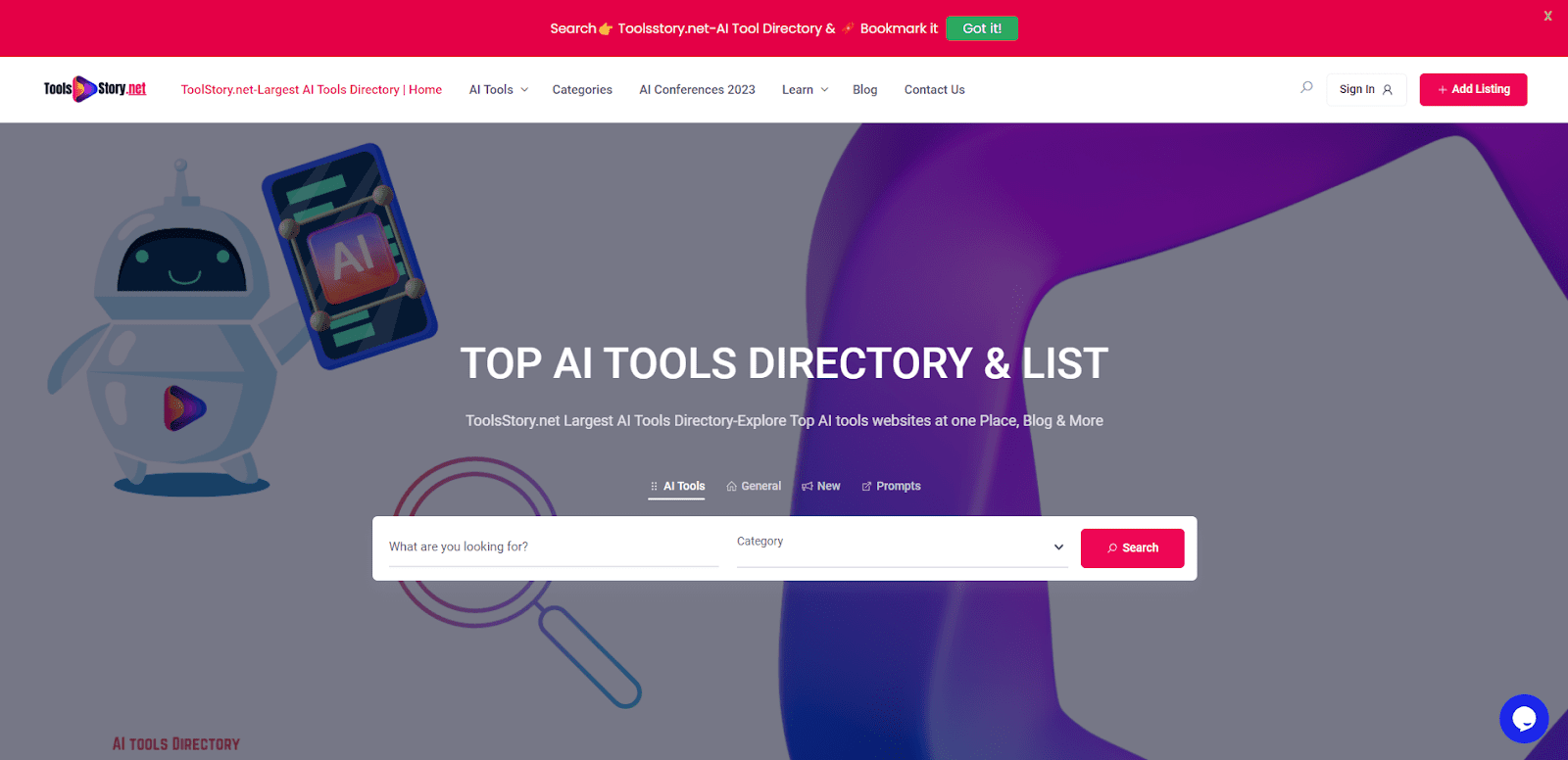Click the pink Search button
This screenshot has height=760, width=1568.
(x=1132, y=548)
